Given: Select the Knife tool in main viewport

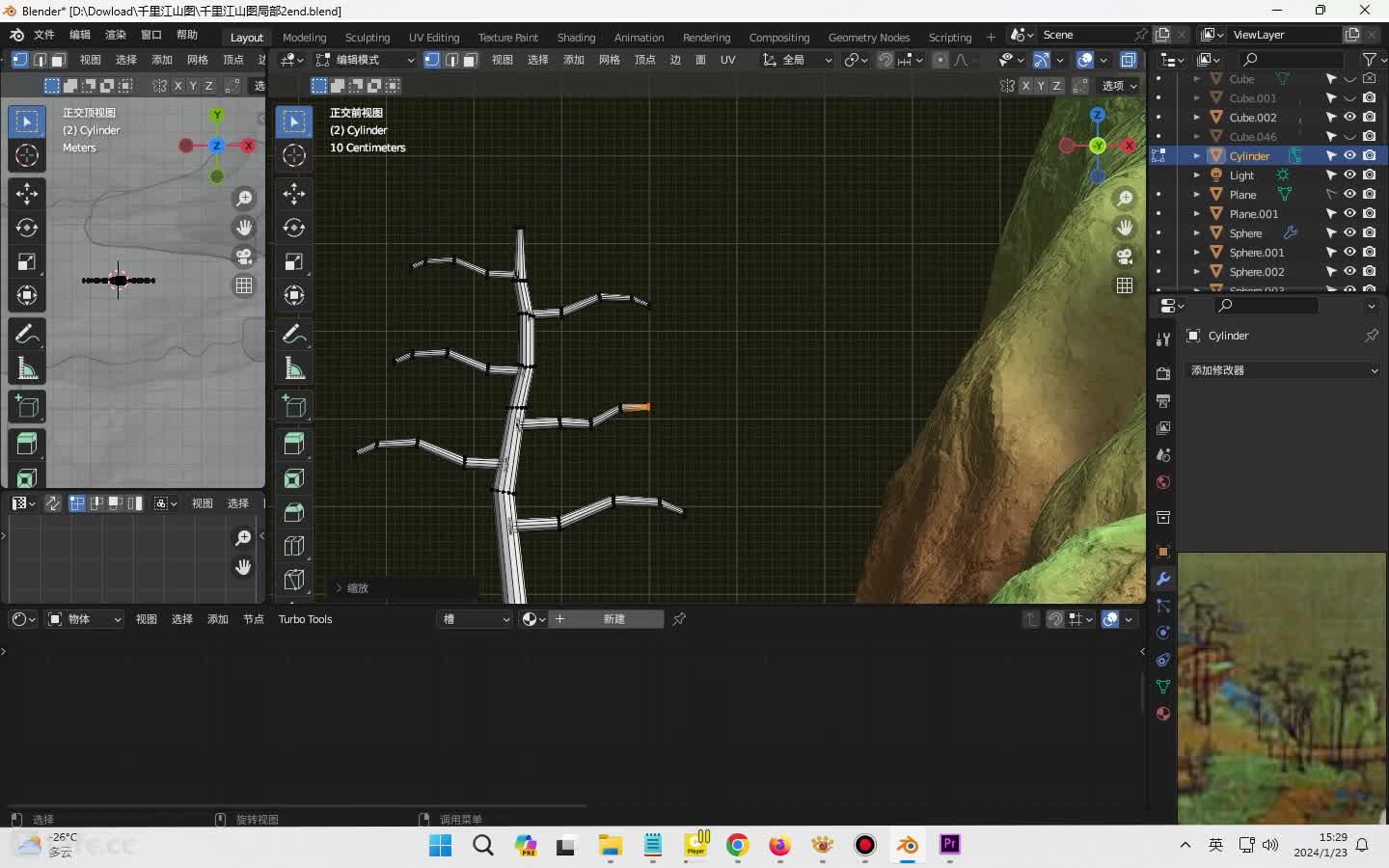Looking at the screenshot, I should click(294, 580).
